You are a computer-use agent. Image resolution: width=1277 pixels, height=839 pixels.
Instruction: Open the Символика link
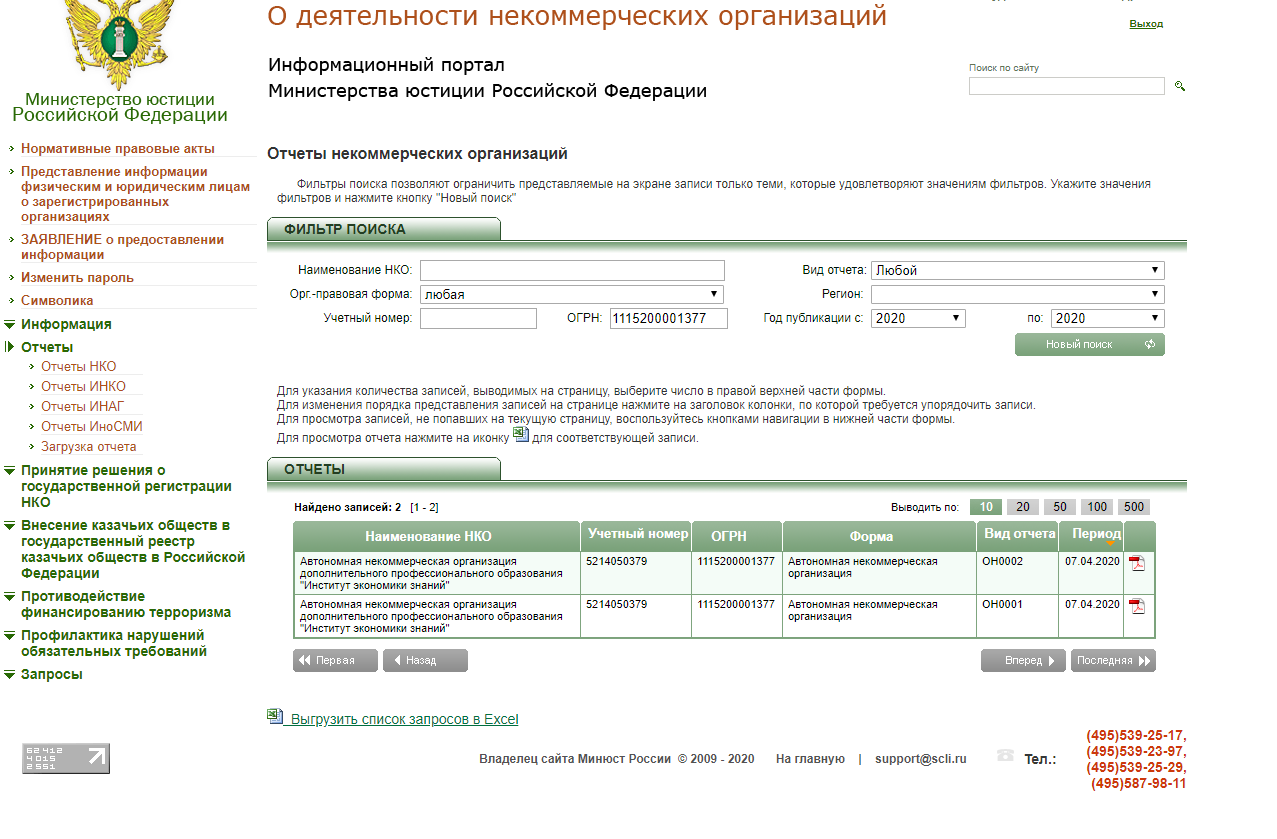point(57,300)
